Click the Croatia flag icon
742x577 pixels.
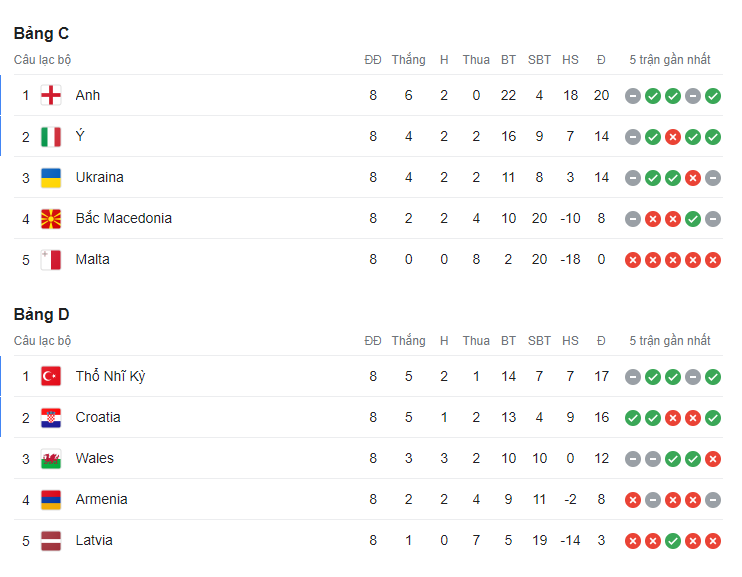point(51,418)
